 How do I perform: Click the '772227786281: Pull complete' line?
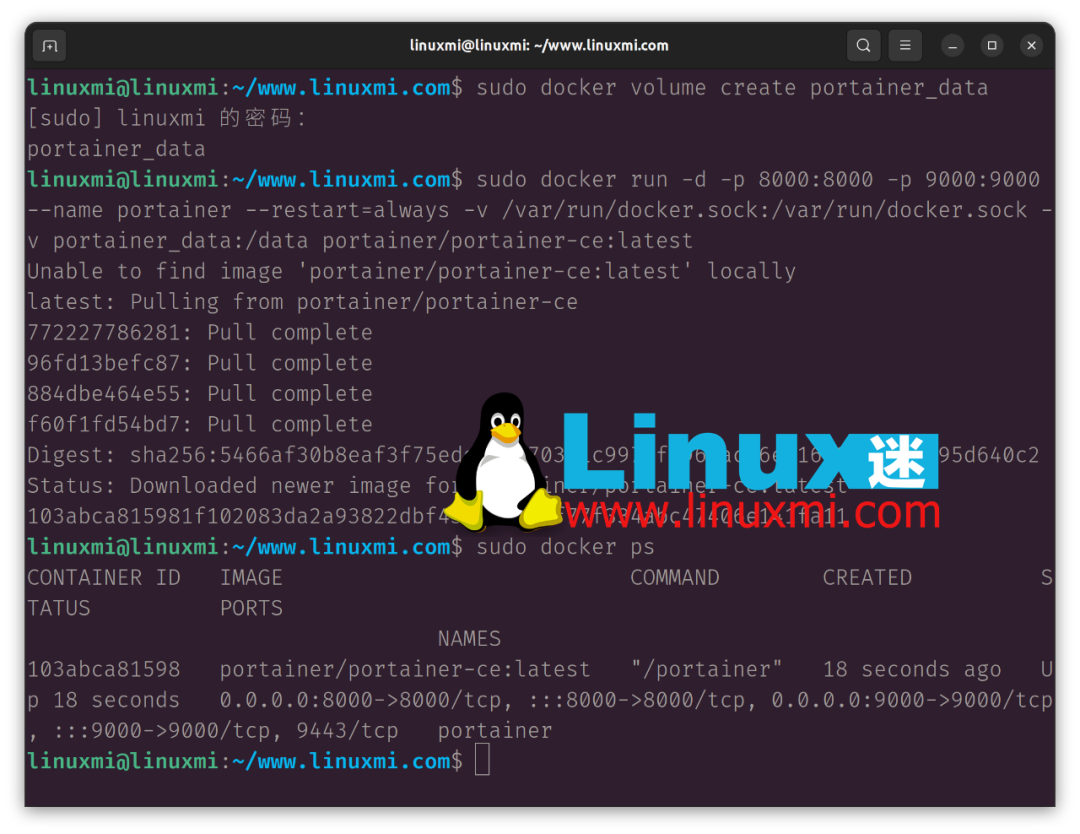(200, 333)
